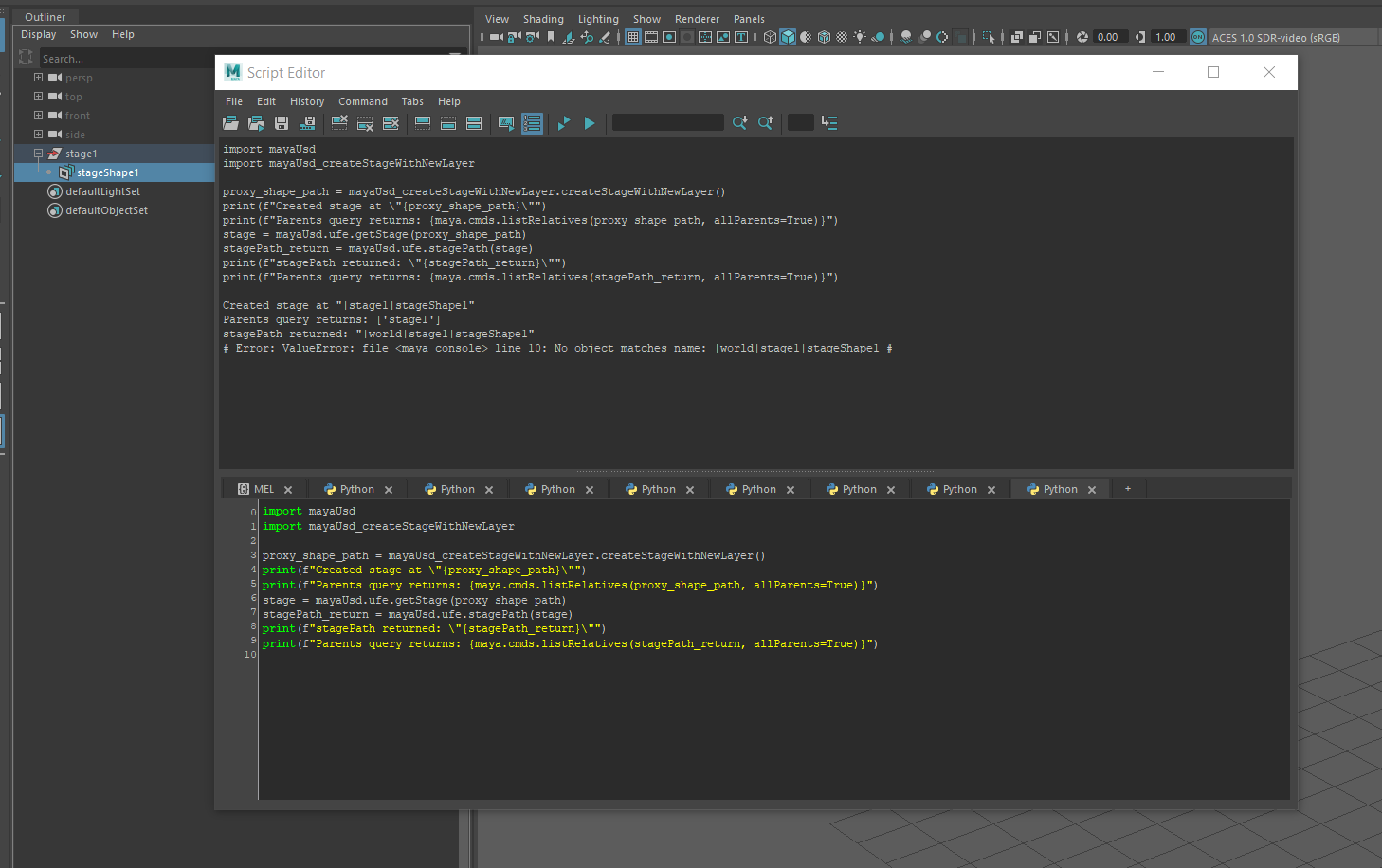1382x868 pixels.
Task: Switch to the MEL tab
Action: point(263,488)
